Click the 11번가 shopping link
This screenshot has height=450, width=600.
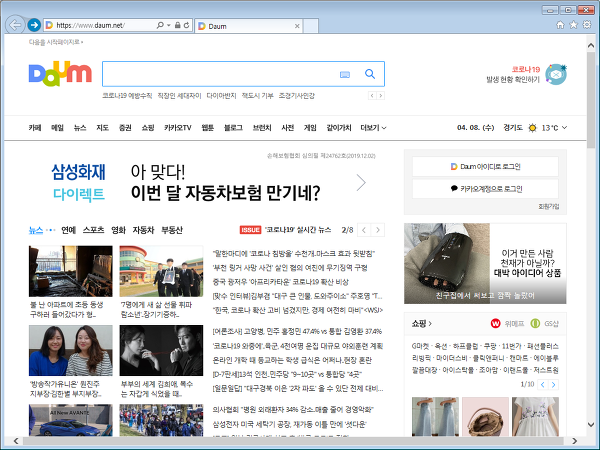click(x=511, y=346)
